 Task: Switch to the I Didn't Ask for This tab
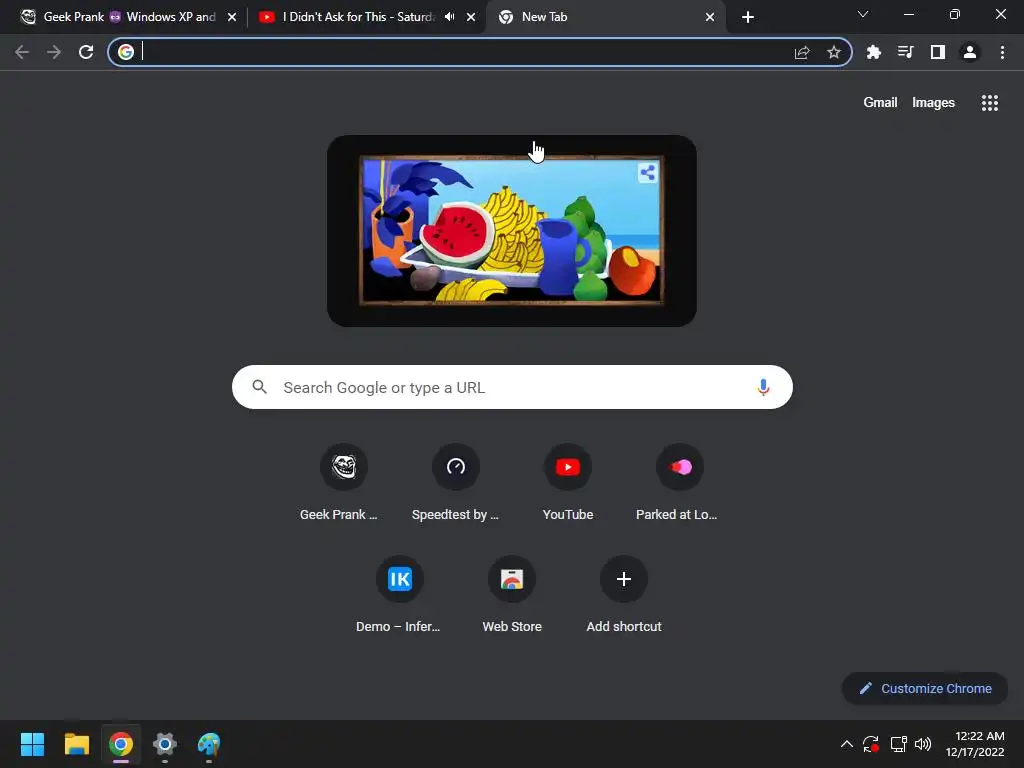[358, 17]
